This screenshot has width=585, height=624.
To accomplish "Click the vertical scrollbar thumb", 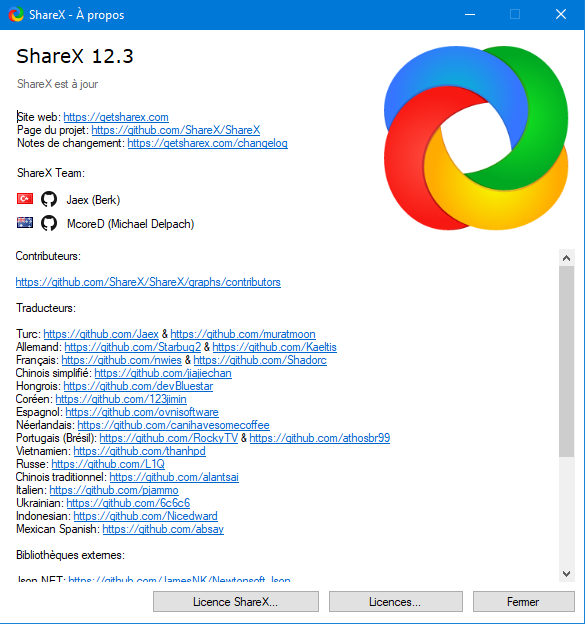I will click(x=566, y=361).
